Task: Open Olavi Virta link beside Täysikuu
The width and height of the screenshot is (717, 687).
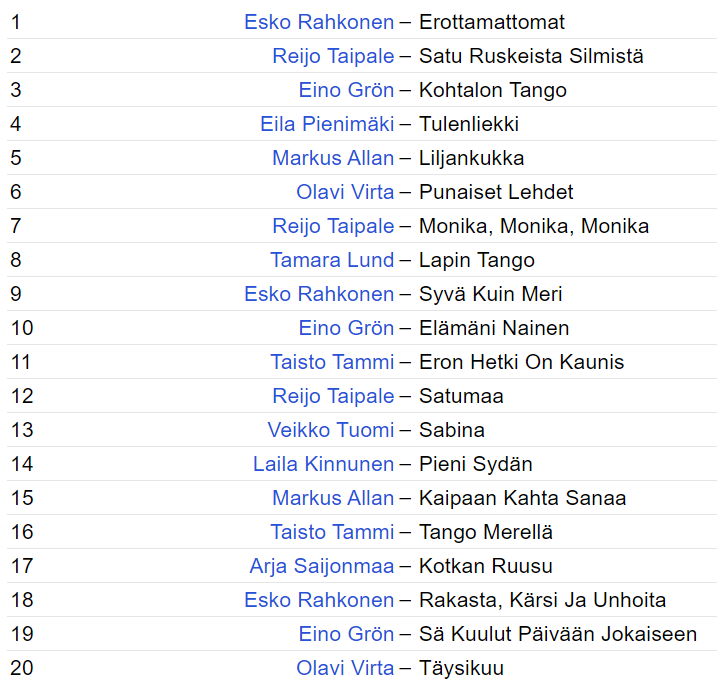Action: coord(345,668)
